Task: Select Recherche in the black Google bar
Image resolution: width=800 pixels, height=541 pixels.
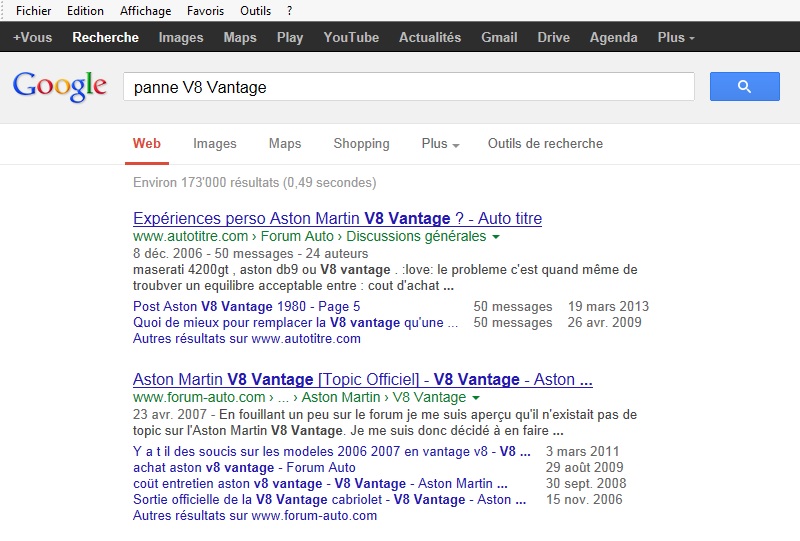Action: click(106, 37)
